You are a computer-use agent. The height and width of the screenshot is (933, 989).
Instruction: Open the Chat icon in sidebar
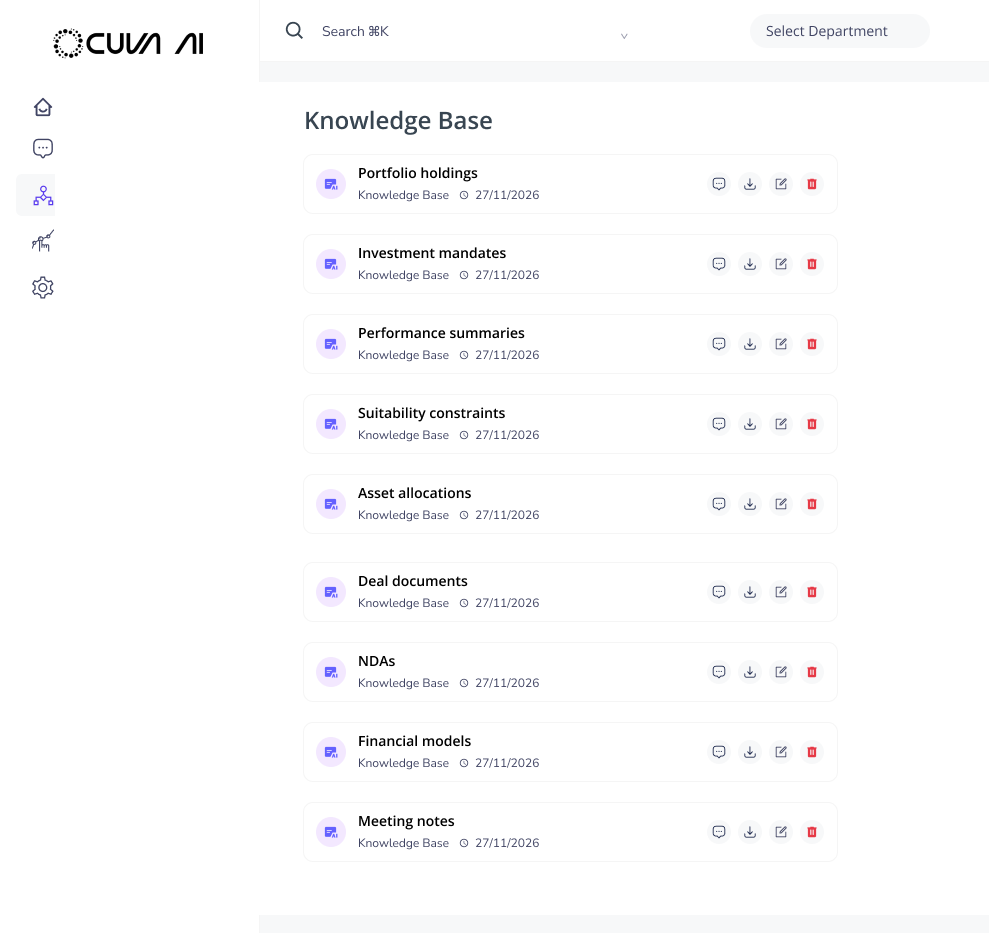(42, 149)
